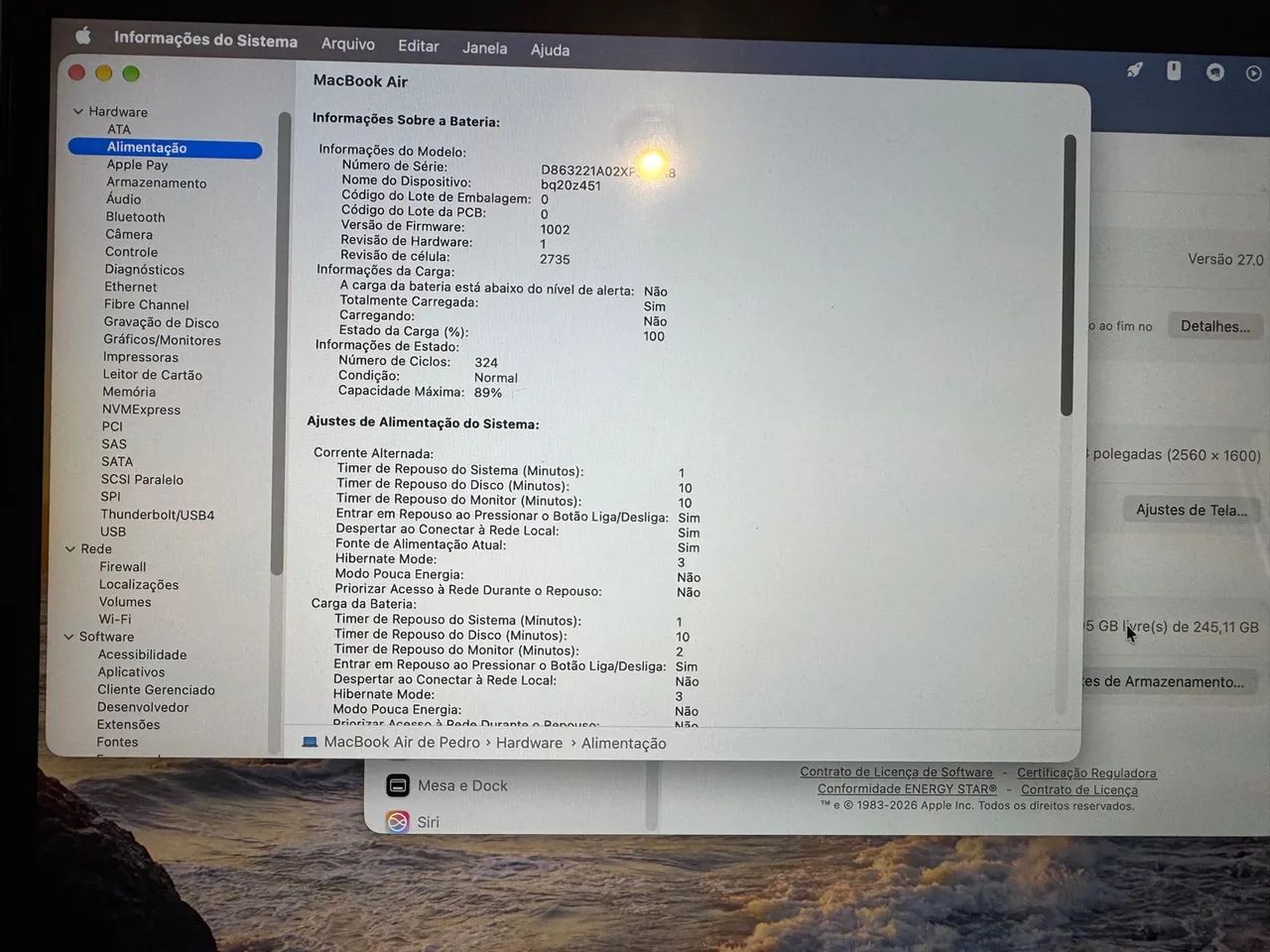Select Firewall in the sidebar
Viewport: 1270px width, 952px height.
click(x=122, y=566)
